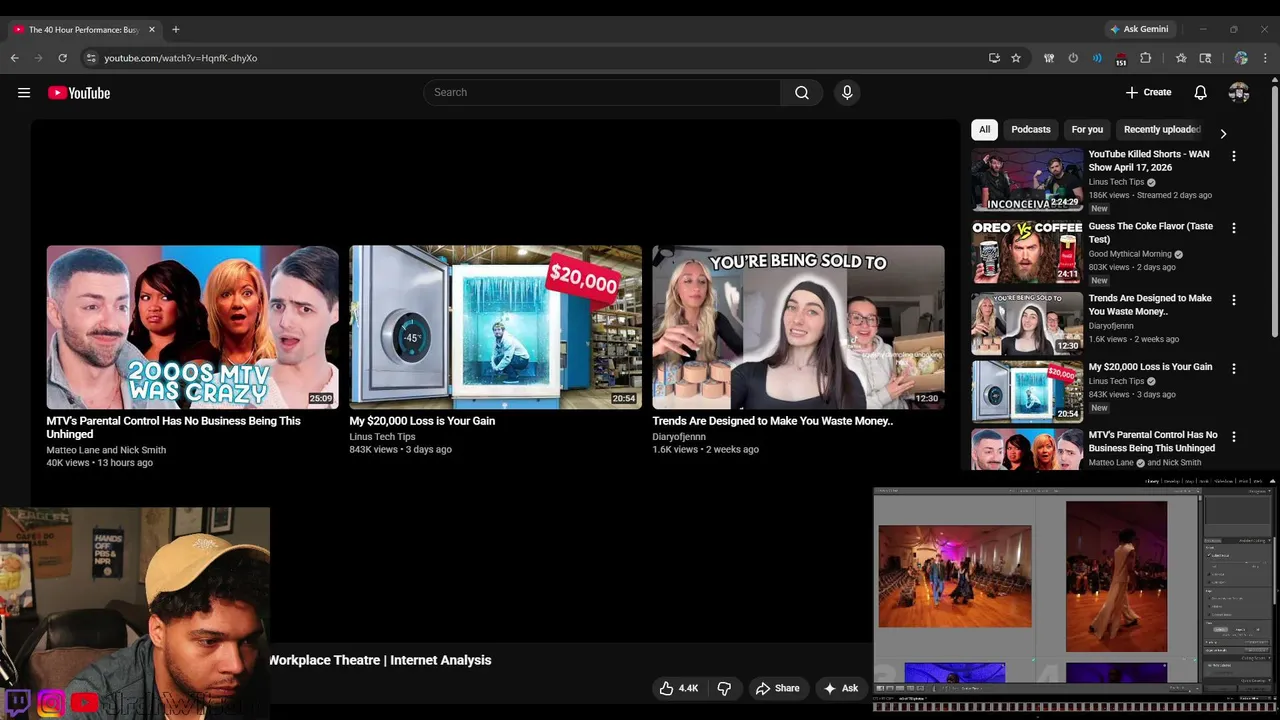1280x720 pixels.
Task: Click the Ask button below video
Action: click(841, 688)
